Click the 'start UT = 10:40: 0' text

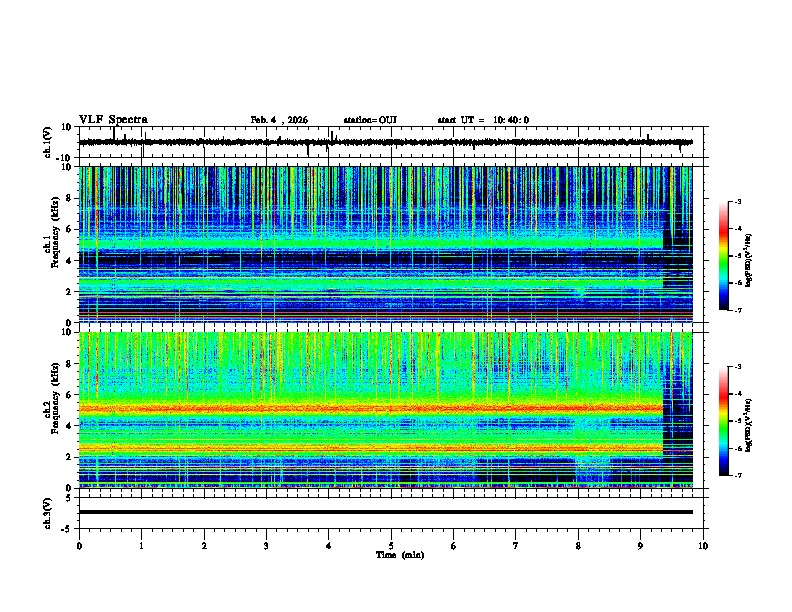point(483,120)
